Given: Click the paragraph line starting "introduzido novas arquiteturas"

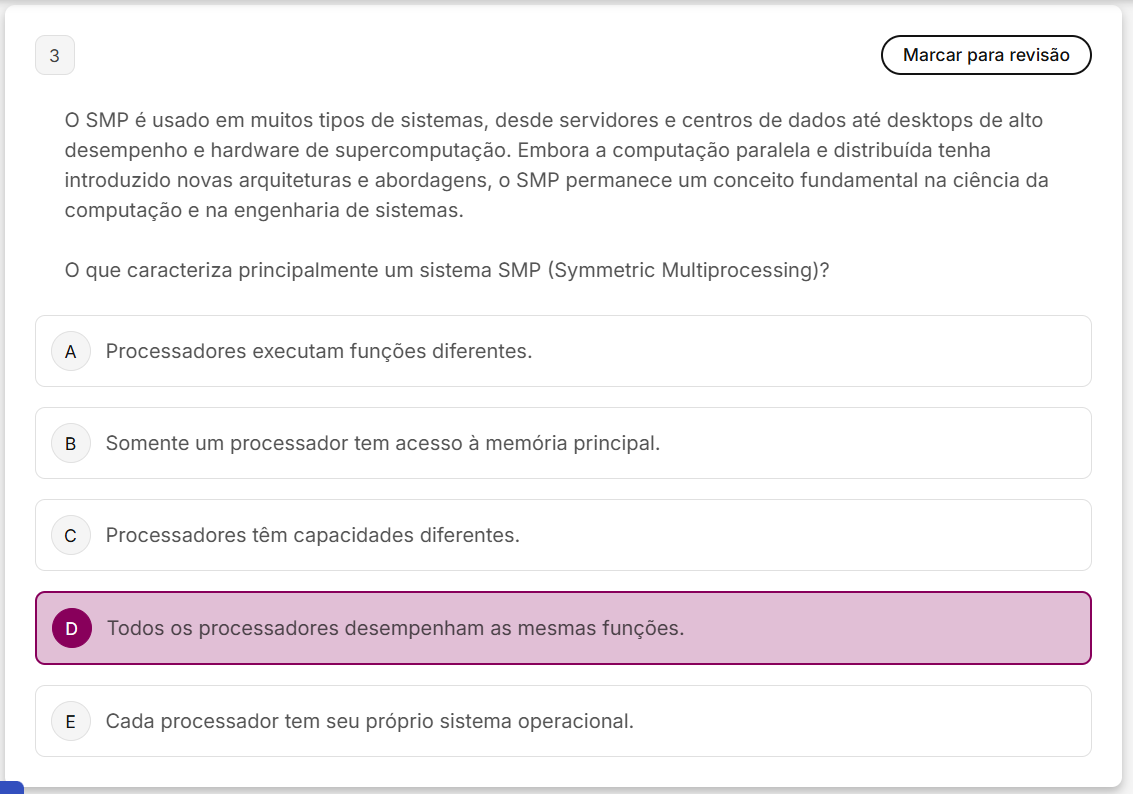Looking at the screenshot, I should pyautogui.click(x=556, y=181).
